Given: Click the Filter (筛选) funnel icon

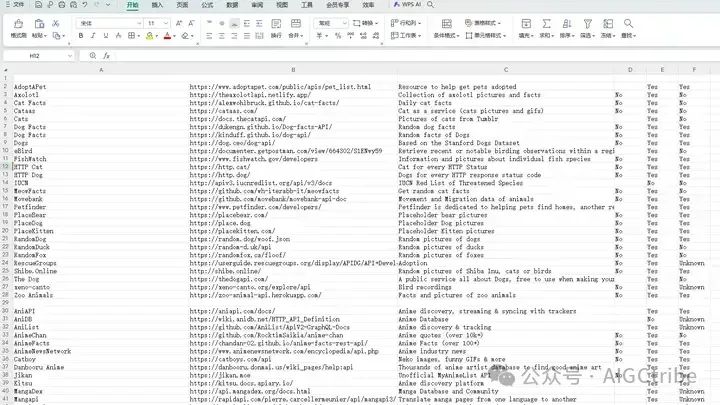Looking at the screenshot, I should pyautogui.click(x=587, y=24).
